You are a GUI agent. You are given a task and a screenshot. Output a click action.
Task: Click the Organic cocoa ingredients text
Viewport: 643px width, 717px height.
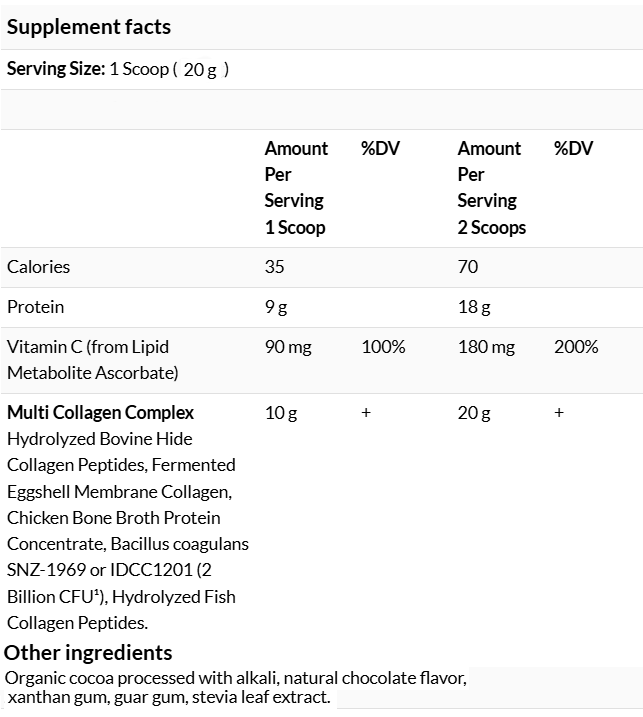click(x=236, y=688)
